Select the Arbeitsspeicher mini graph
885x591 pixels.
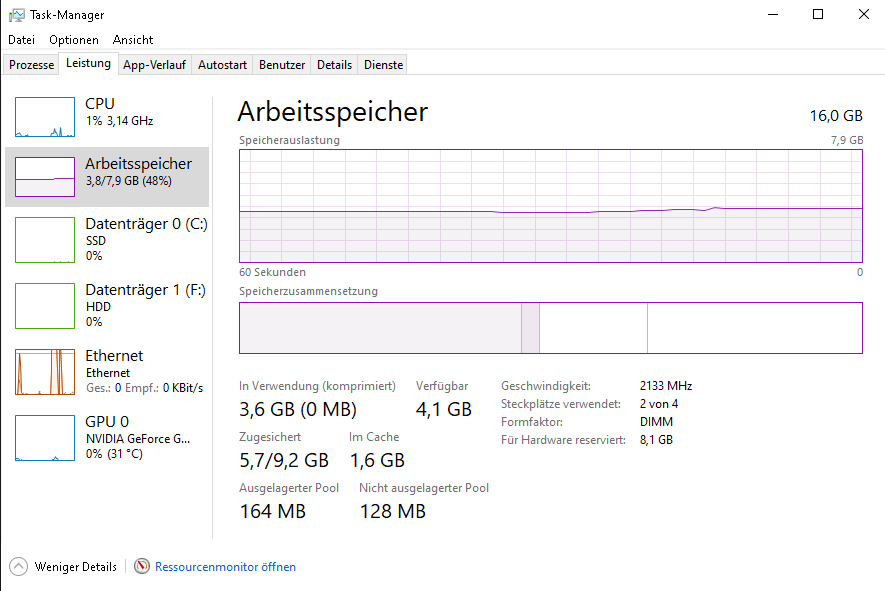(45, 177)
